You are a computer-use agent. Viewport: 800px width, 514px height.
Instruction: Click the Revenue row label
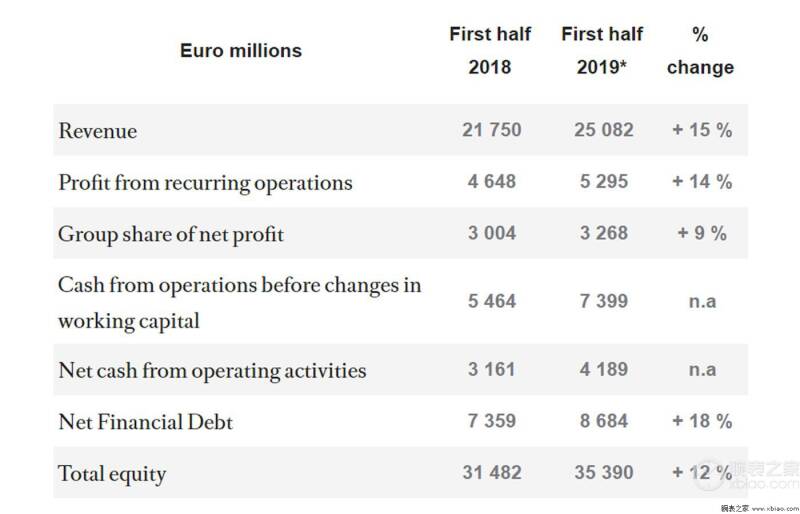point(97,131)
